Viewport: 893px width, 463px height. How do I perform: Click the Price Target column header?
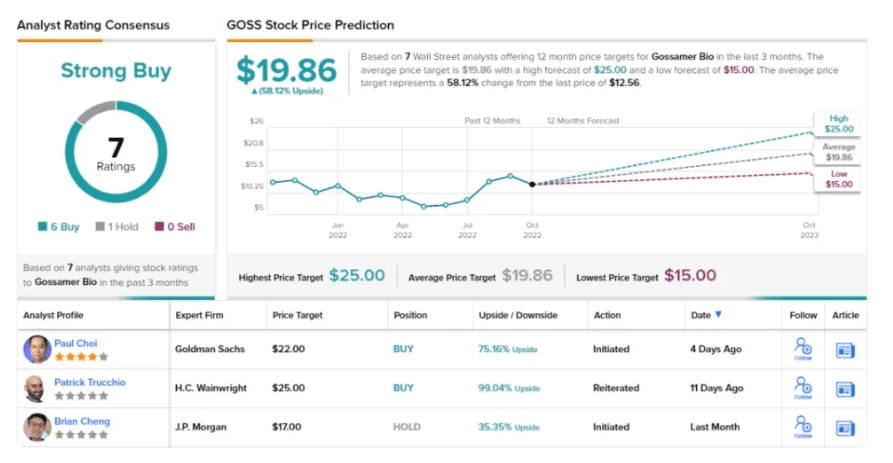tap(296, 316)
